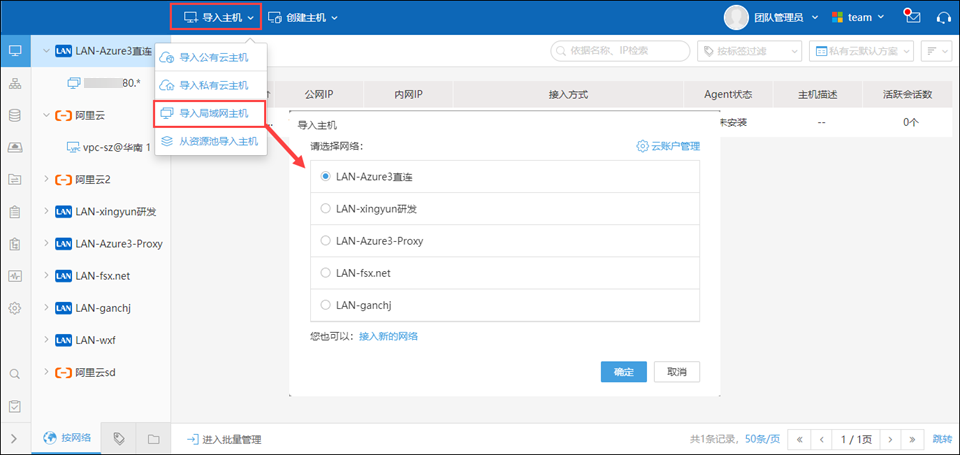Image resolution: width=960 pixels, height=455 pixels.
Task: Select the LAN-xingyun研发 radio option
Action: point(325,209)
